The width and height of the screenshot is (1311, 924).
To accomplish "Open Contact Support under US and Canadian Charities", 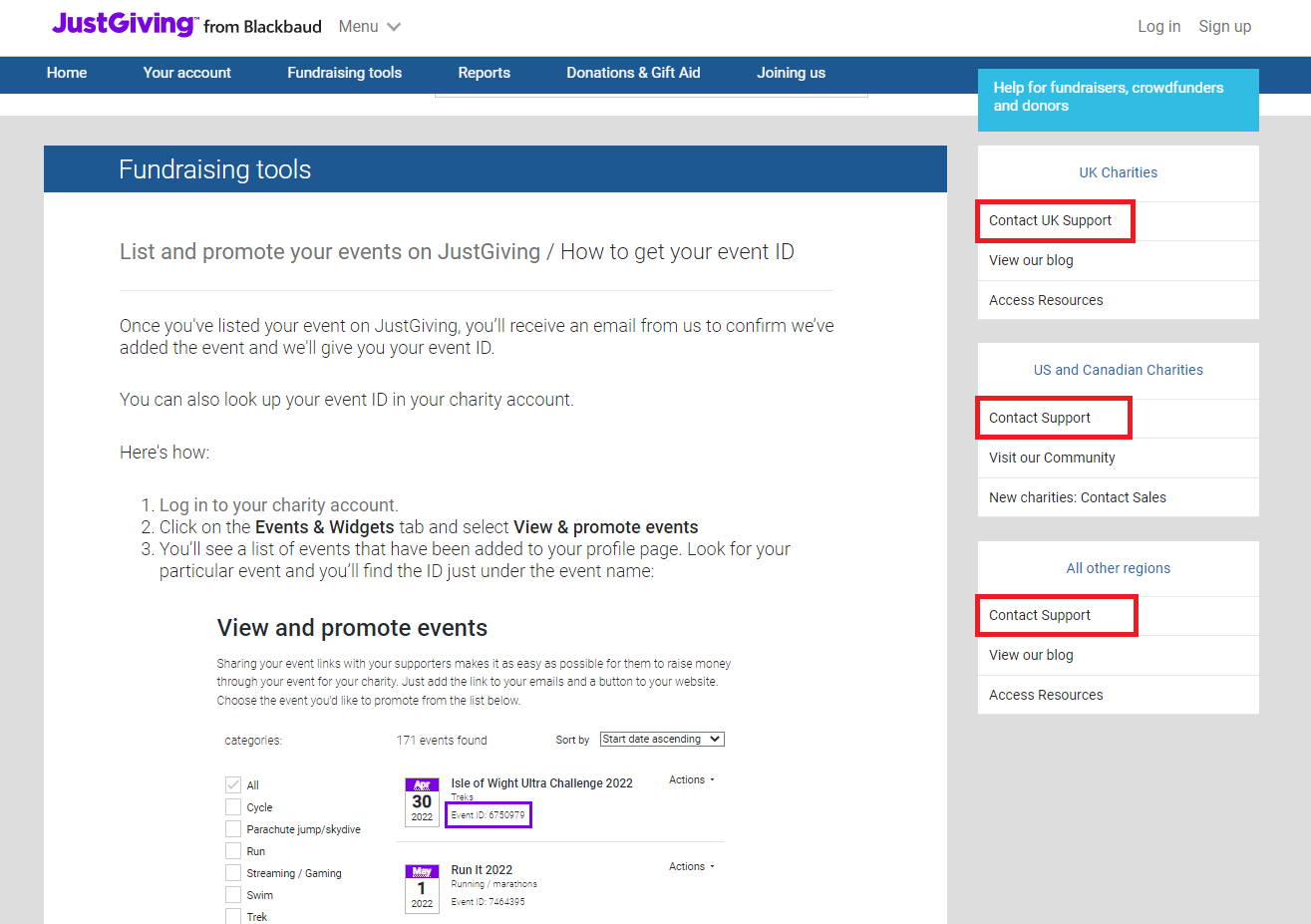I will coord(1040,418).
